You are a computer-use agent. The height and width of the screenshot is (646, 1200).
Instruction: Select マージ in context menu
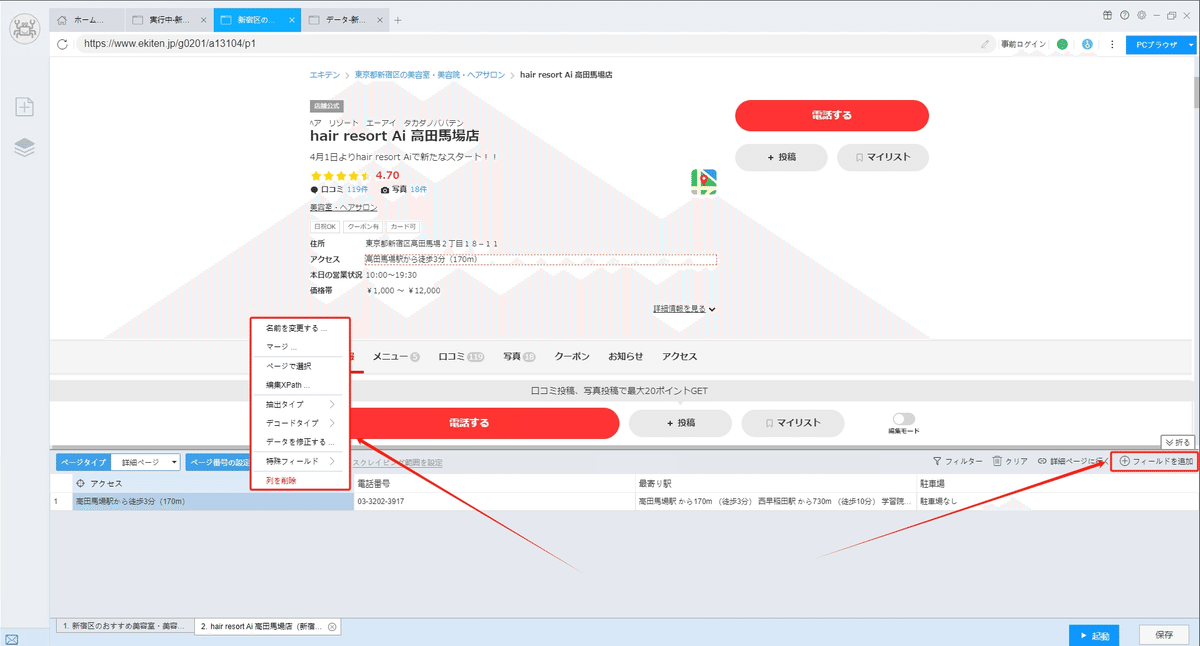(282, 347)
